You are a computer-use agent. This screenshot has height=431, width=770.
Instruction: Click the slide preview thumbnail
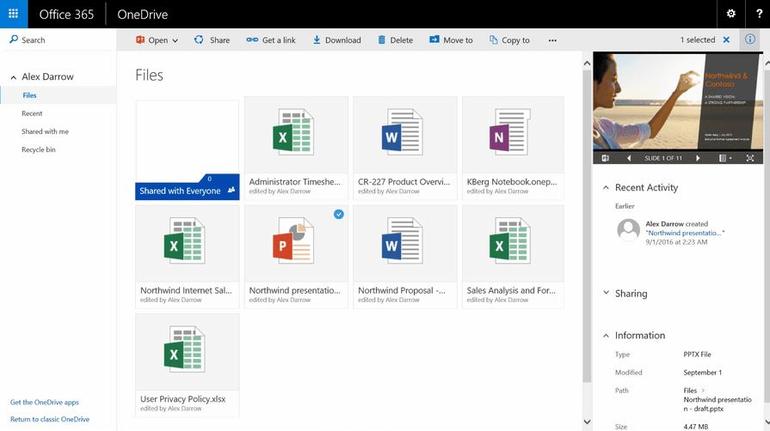[x=678, y=101]
